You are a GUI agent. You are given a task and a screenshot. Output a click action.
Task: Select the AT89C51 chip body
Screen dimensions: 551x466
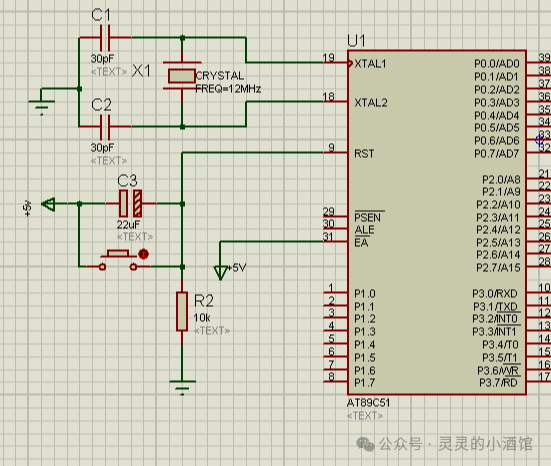tap(437, 222)
